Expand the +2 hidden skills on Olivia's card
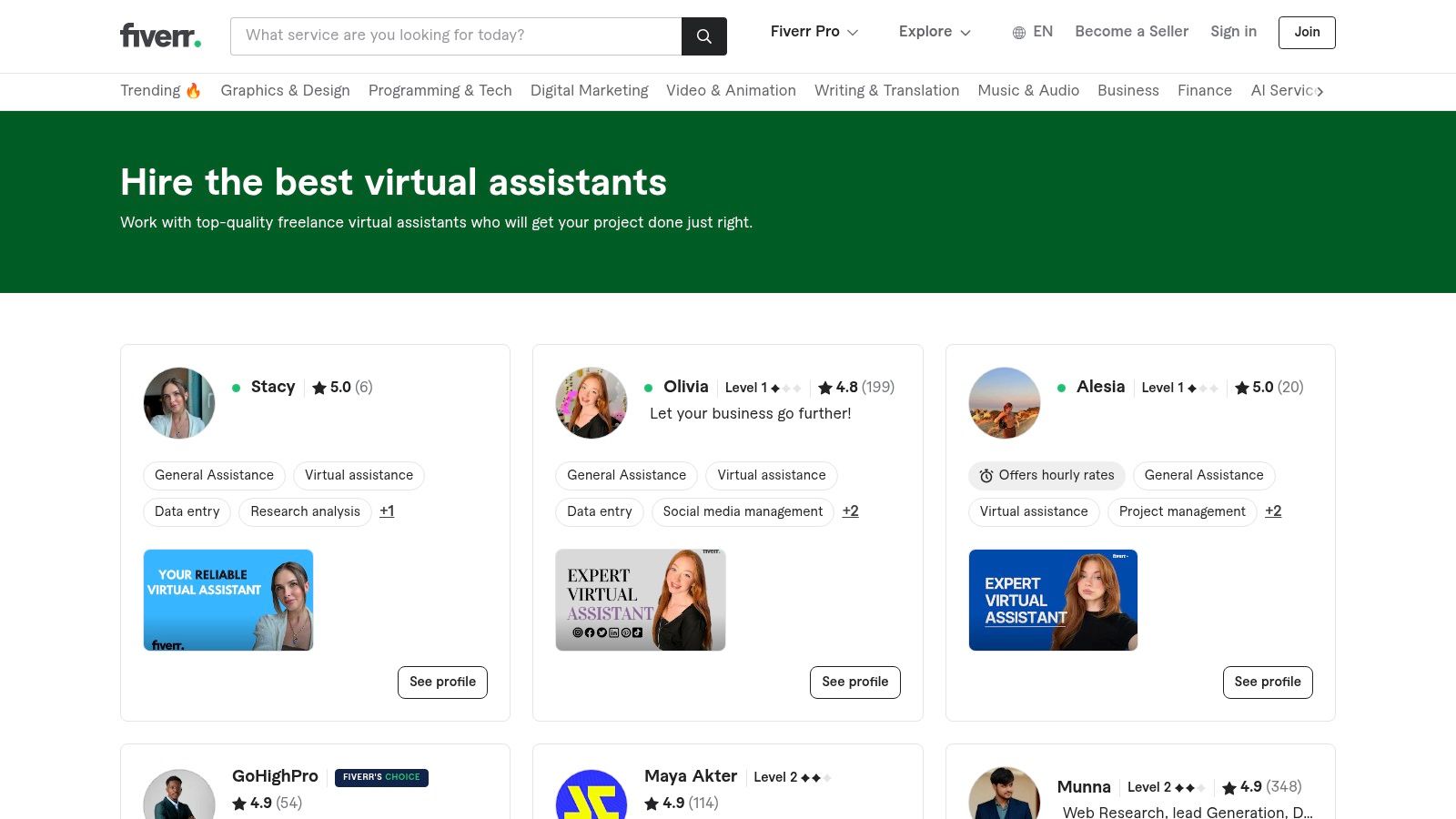This screenshot has width=1456, height=819. 850,511
